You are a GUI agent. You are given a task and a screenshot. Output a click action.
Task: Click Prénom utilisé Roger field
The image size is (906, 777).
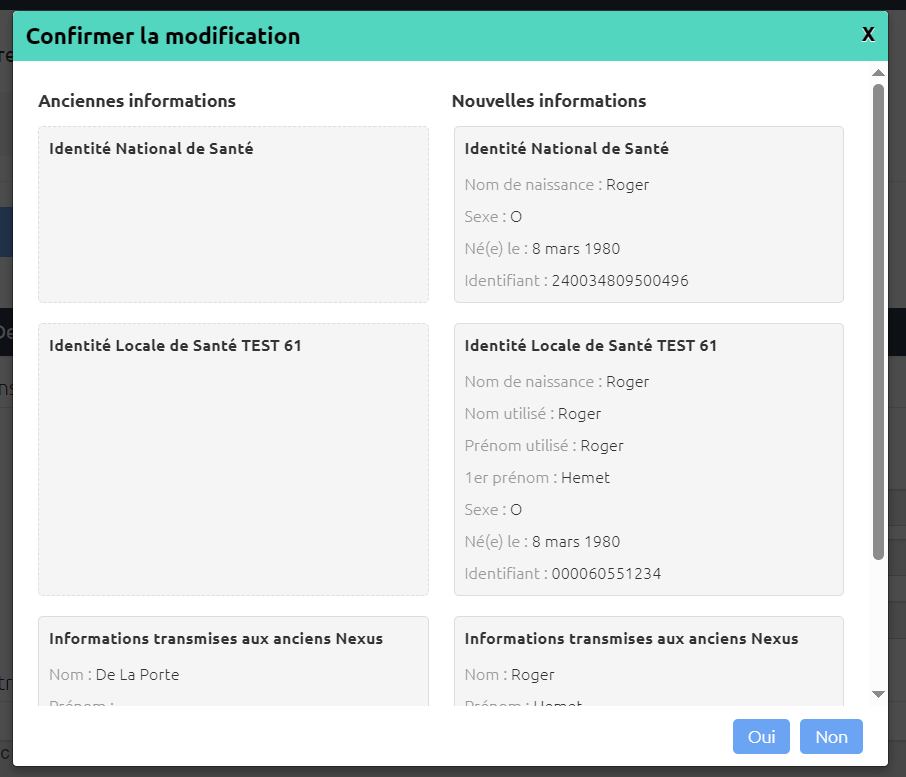[544, 446]
